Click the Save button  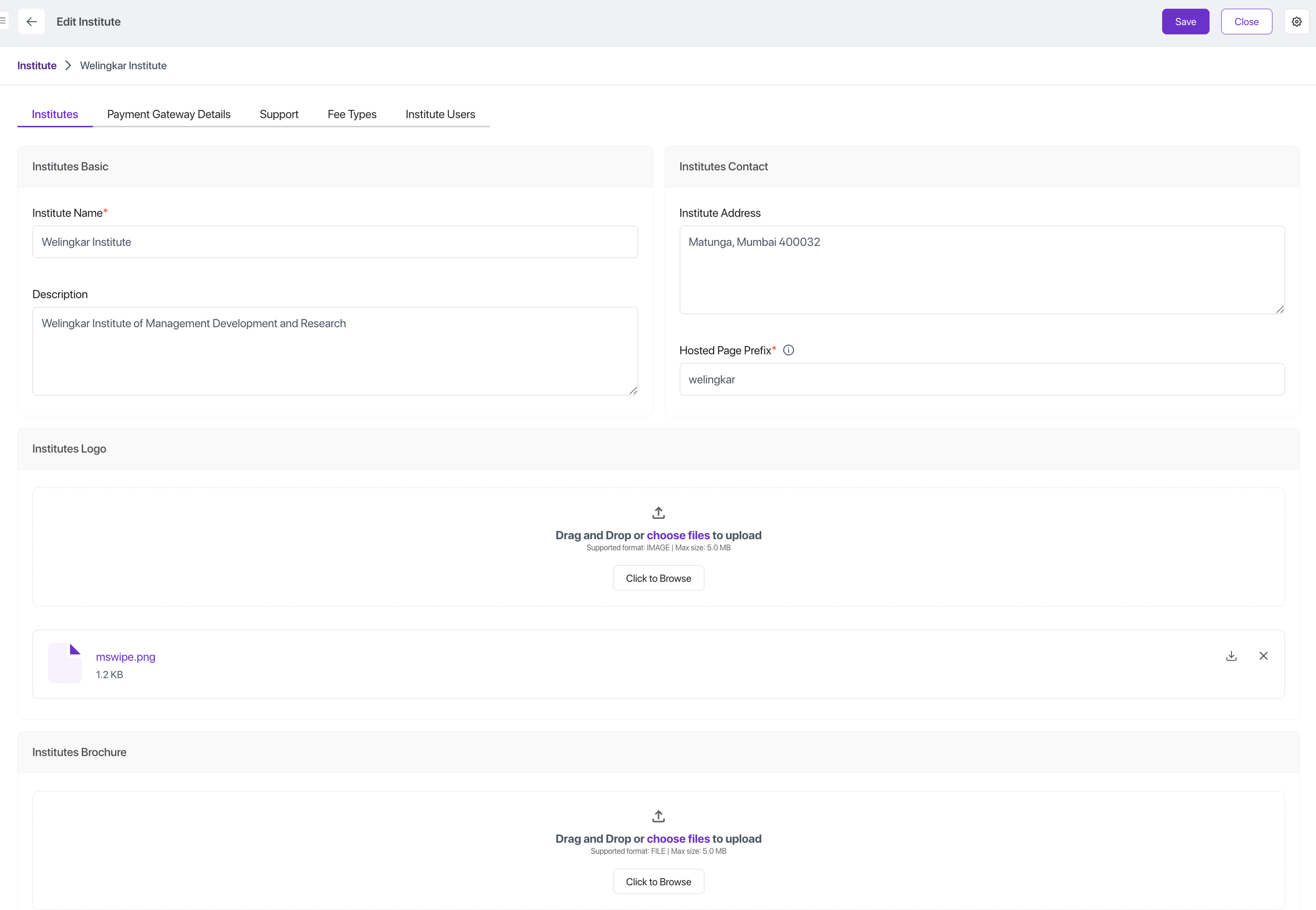(x=1185, y=22)
